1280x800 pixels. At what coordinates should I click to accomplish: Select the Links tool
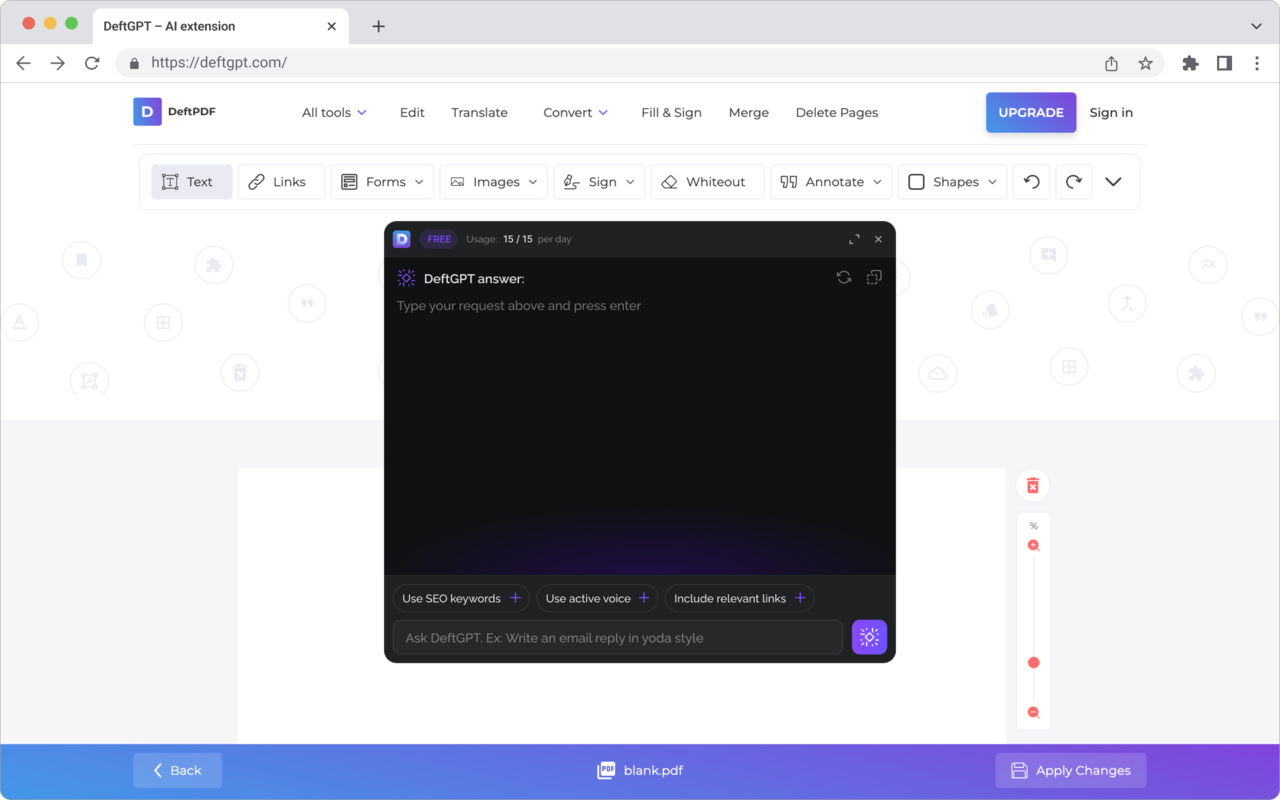pyautogui.click(x=281, y=182)
